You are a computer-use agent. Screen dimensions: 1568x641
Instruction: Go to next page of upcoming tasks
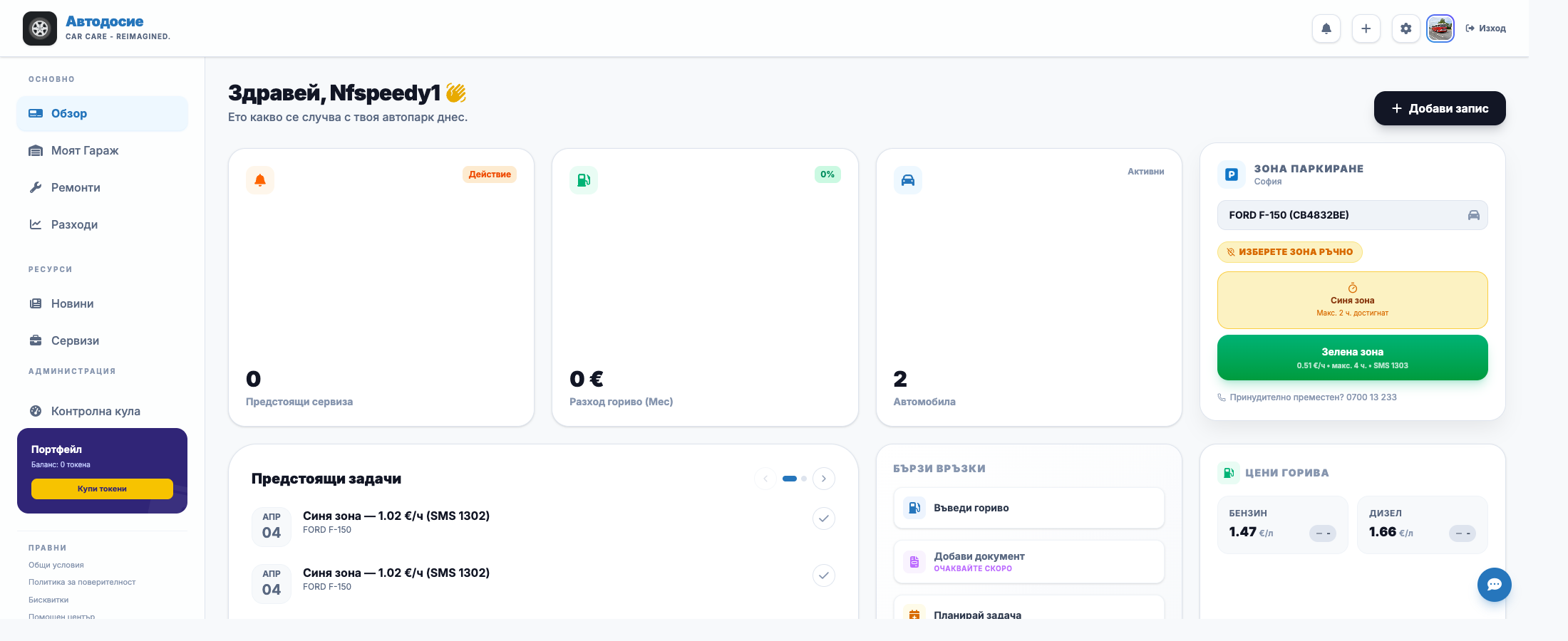[x=824, y=479]
